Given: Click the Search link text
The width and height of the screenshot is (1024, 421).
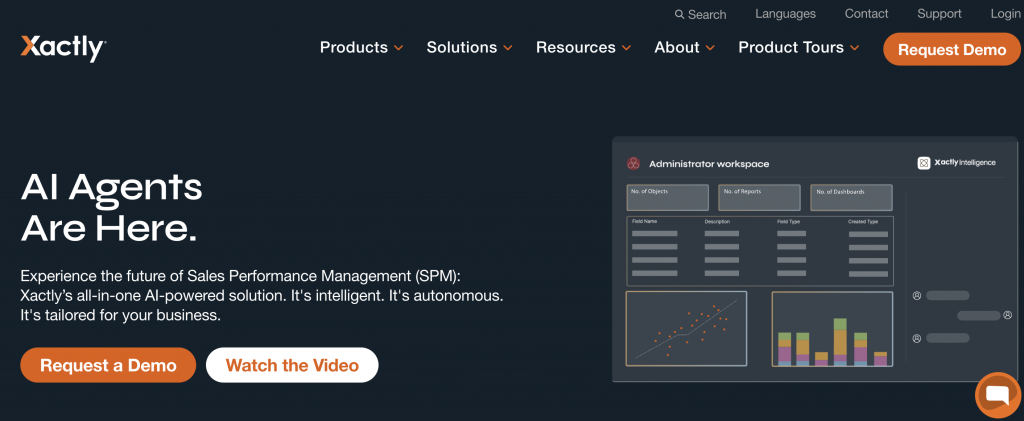Looking at the screenshot, I should 707,14.
